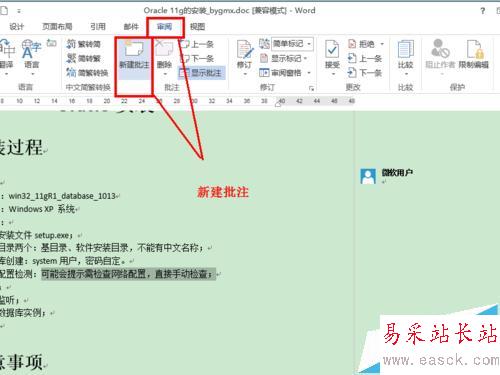Click the highlighted text 可能会提示需检查网络配置
The height and width of the screenshot is (375, 500).
pos(94,274)
